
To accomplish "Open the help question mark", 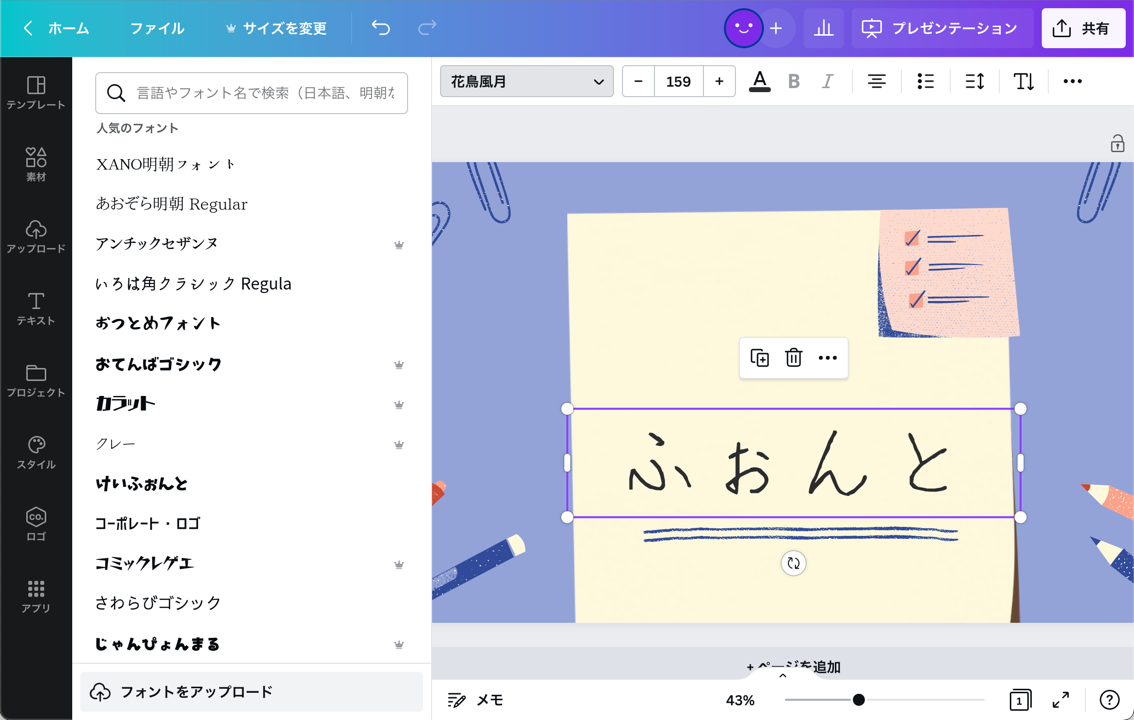I will click(x=1109, y=700).
